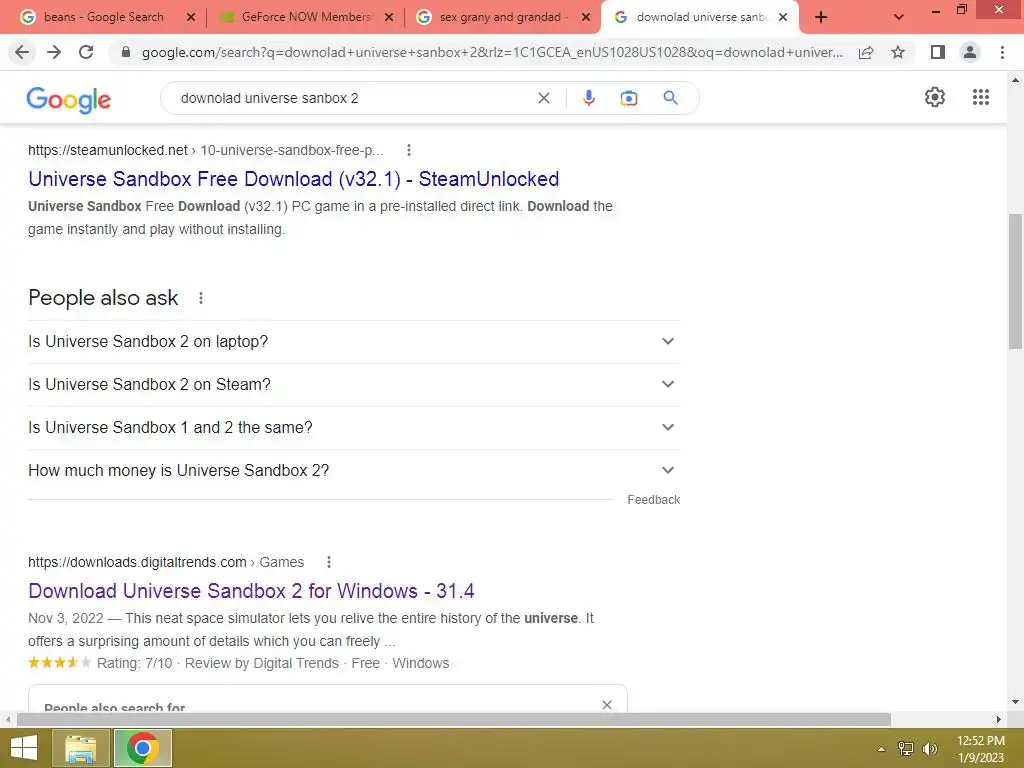Click the browser address bar URL
The height and width of the screenshot is (768, 1024).
[492, 52]
